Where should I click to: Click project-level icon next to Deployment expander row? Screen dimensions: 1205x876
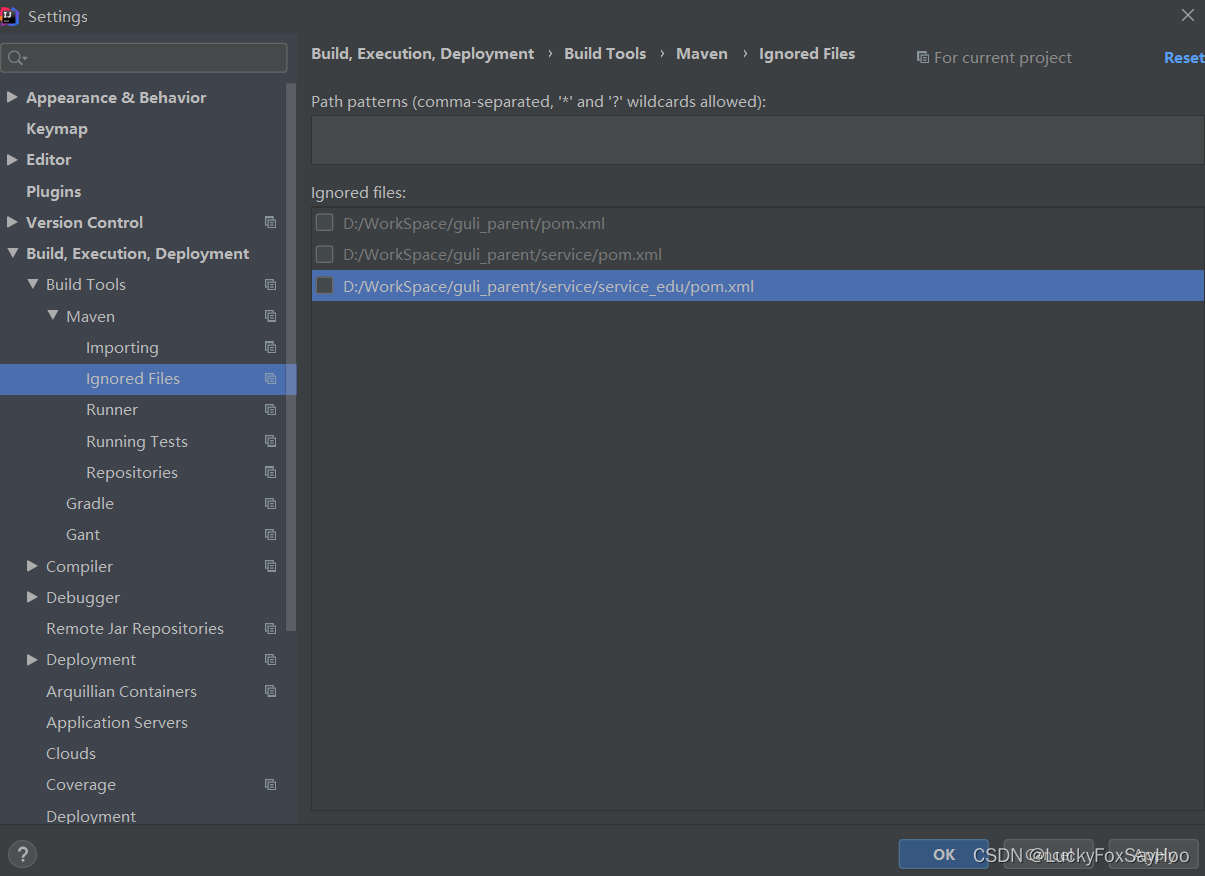(270, 660)
